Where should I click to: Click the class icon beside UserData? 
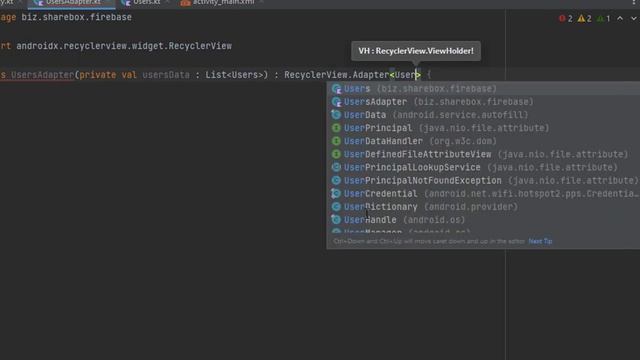pyautogui.click(x=336, y=115)
